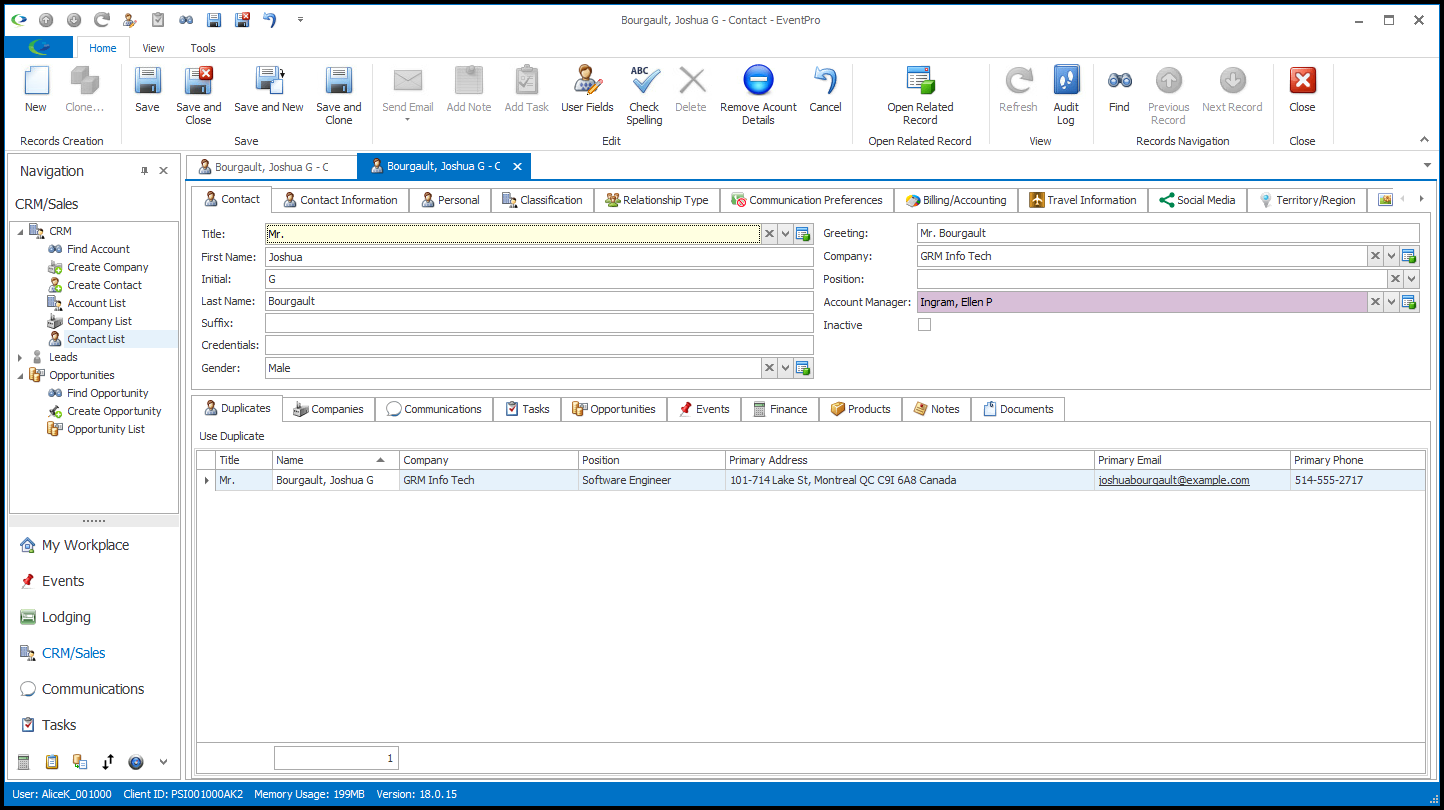This screenshot has width=1444, height=810.
Task: Open the Billing/Accounting tab
Action: (956, 200)
